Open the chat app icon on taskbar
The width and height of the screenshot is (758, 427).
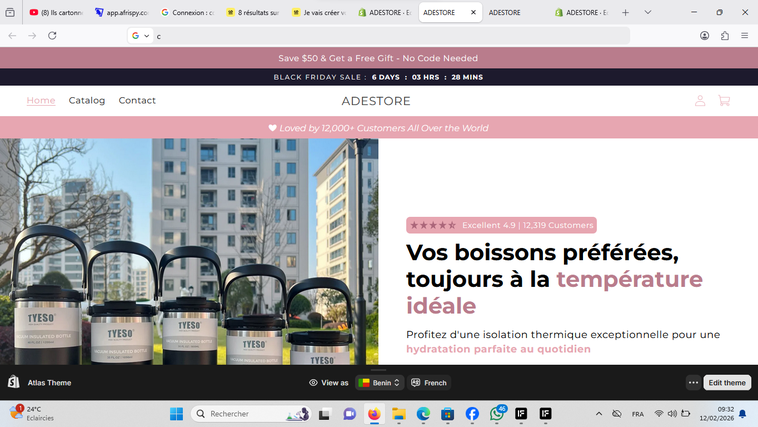[349, 414]
